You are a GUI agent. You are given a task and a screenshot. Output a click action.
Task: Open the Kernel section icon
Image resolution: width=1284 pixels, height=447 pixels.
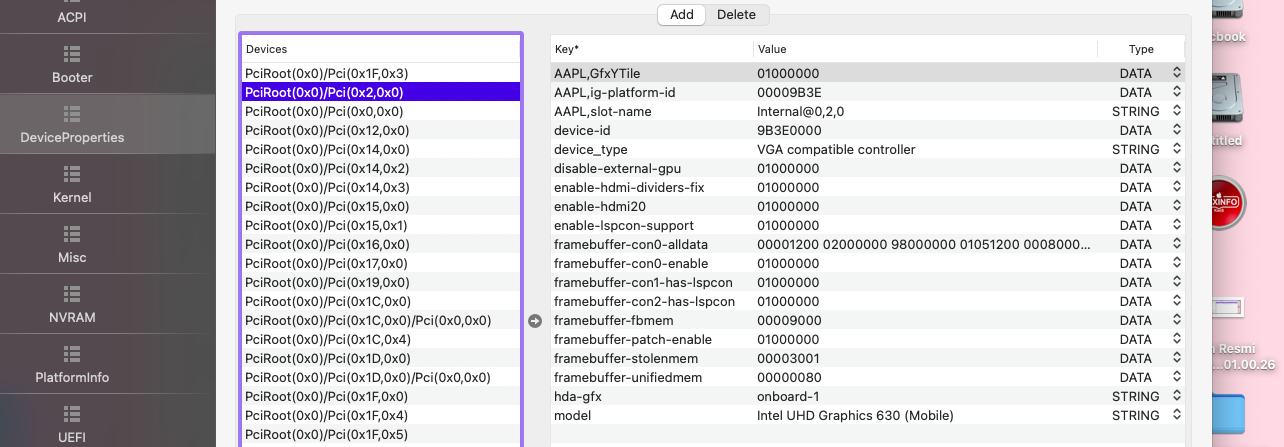click(x=72, y=174)
